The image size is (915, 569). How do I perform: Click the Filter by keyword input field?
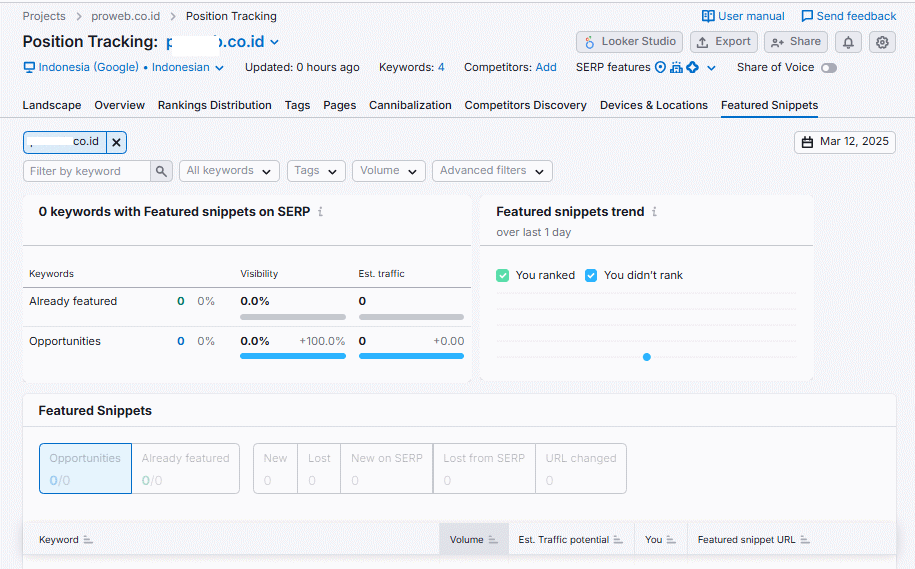(x=86, y=171)
